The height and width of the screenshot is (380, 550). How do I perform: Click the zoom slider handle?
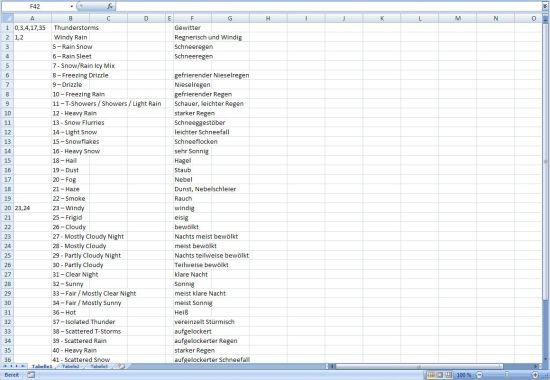pos(507,375)
